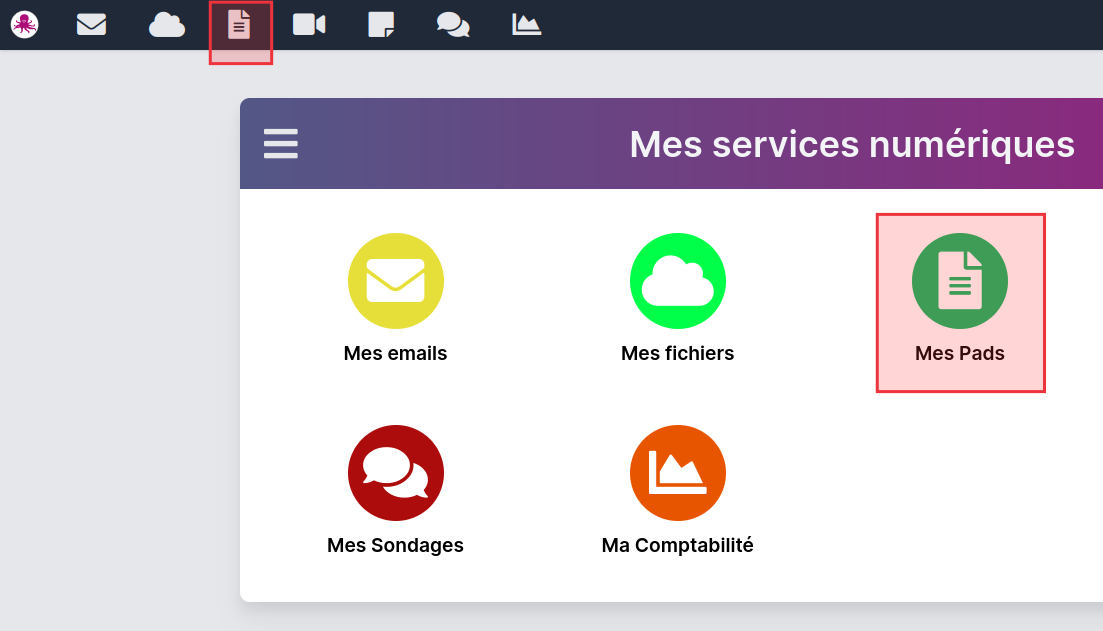Viewport: 1103px width, 631px height.
Task: Click the bright green cloud circle icon
Action: [678, 281]
